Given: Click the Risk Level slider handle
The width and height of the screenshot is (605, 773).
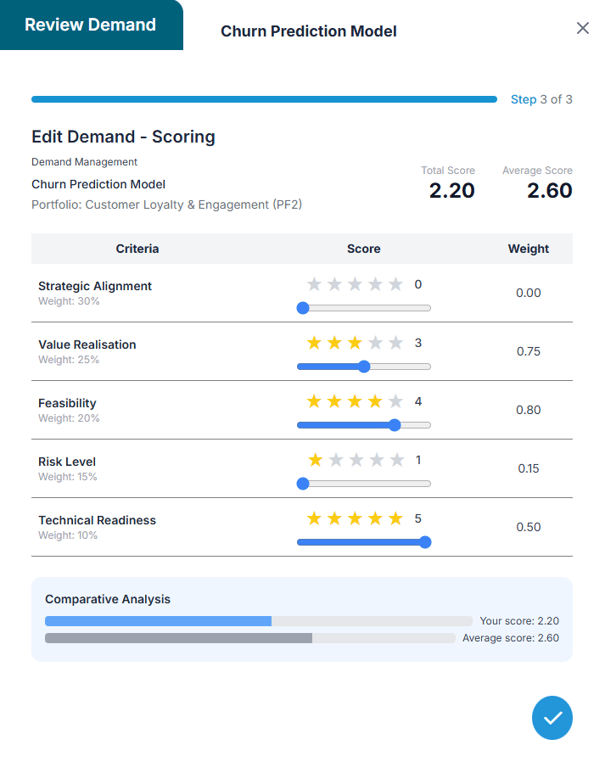Looking at the screenshot, I should pos(303,484).
